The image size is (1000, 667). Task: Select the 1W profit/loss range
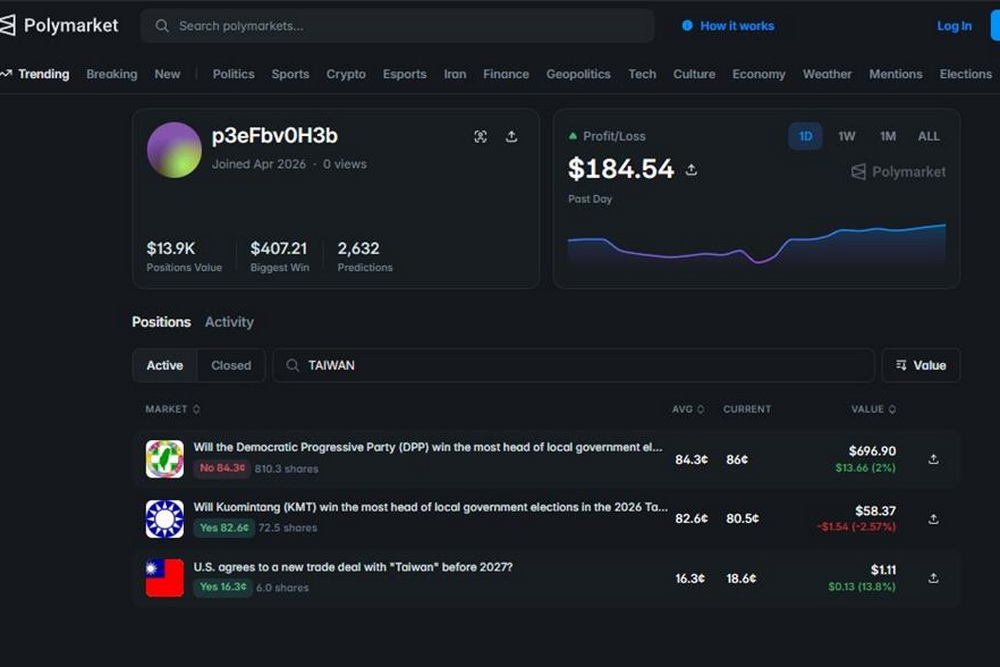coord(846,136)
